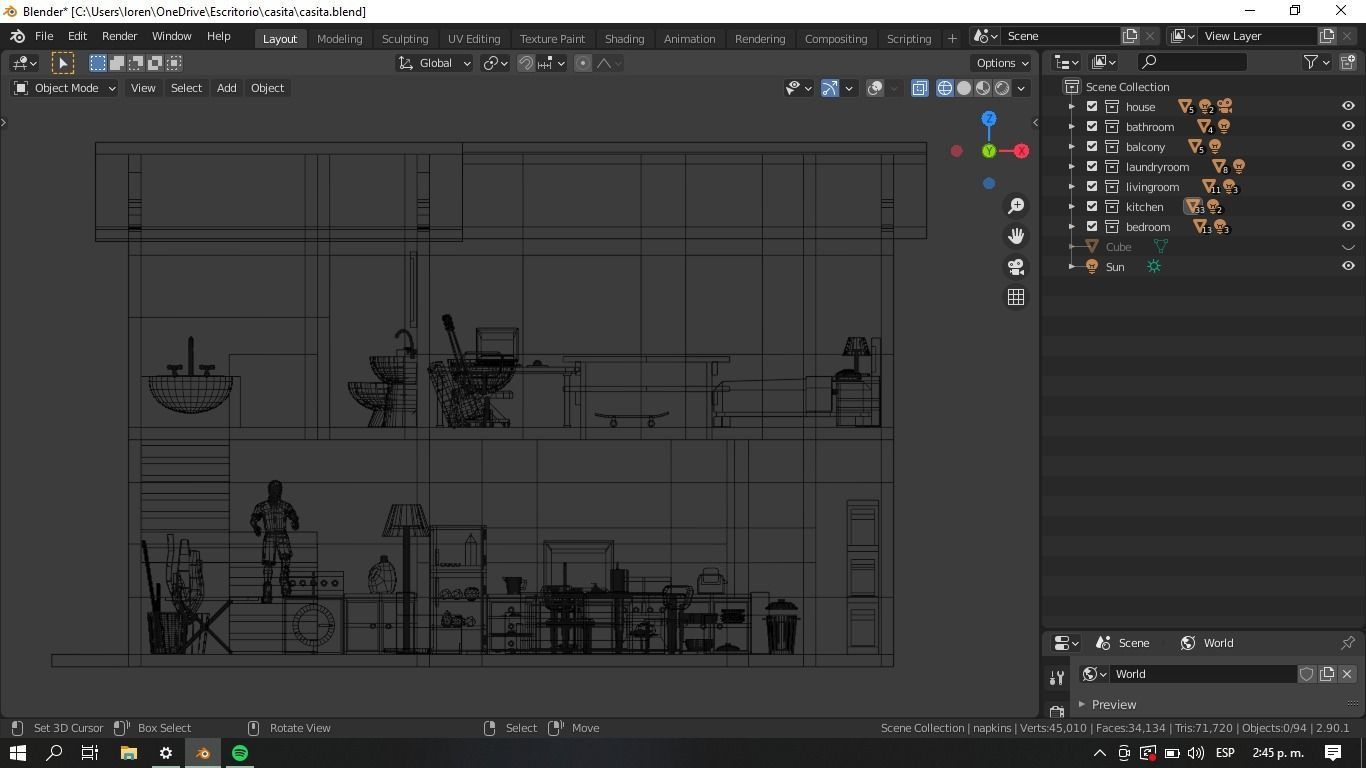Switch to the Shading workspace tab
Viewport: 1366px width, 768px height.
click(x=624, y=38)
